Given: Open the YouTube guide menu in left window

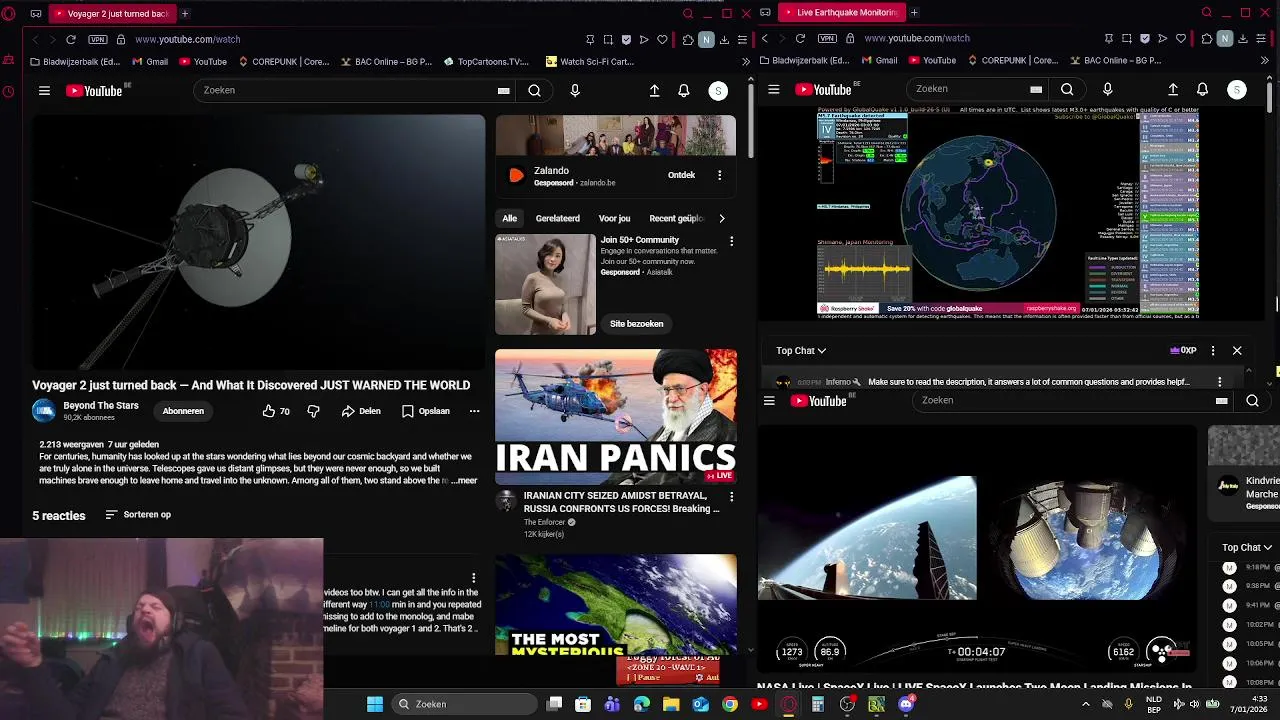Looking at the screenshot, I should click(44, 91).
